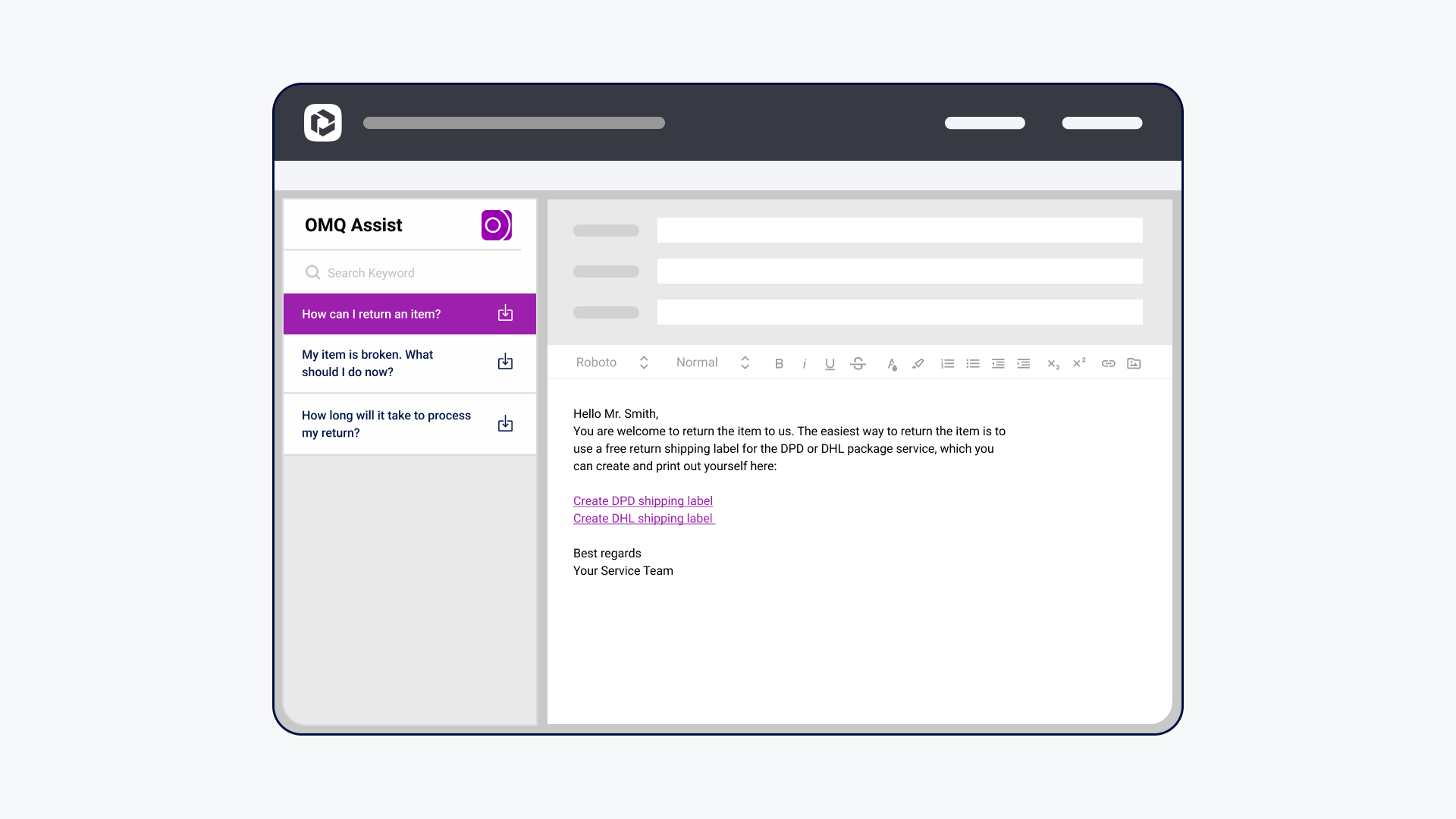The image size is (1456, 819).
Task: Toggle underline formatting
Action: click(830, 363)
